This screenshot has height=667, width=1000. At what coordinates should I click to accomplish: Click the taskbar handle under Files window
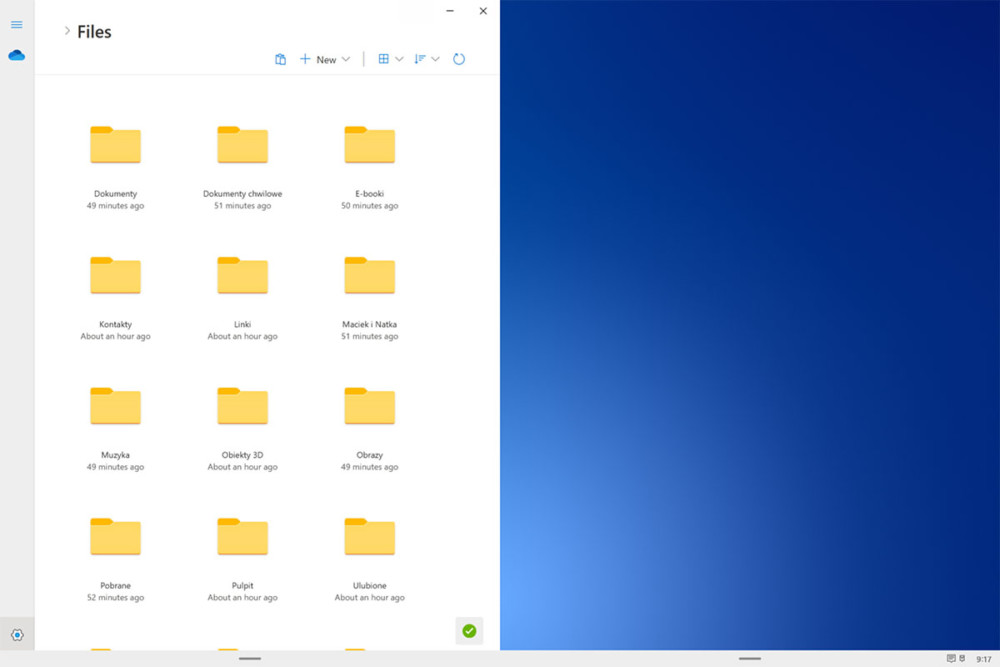pos(249,659)
